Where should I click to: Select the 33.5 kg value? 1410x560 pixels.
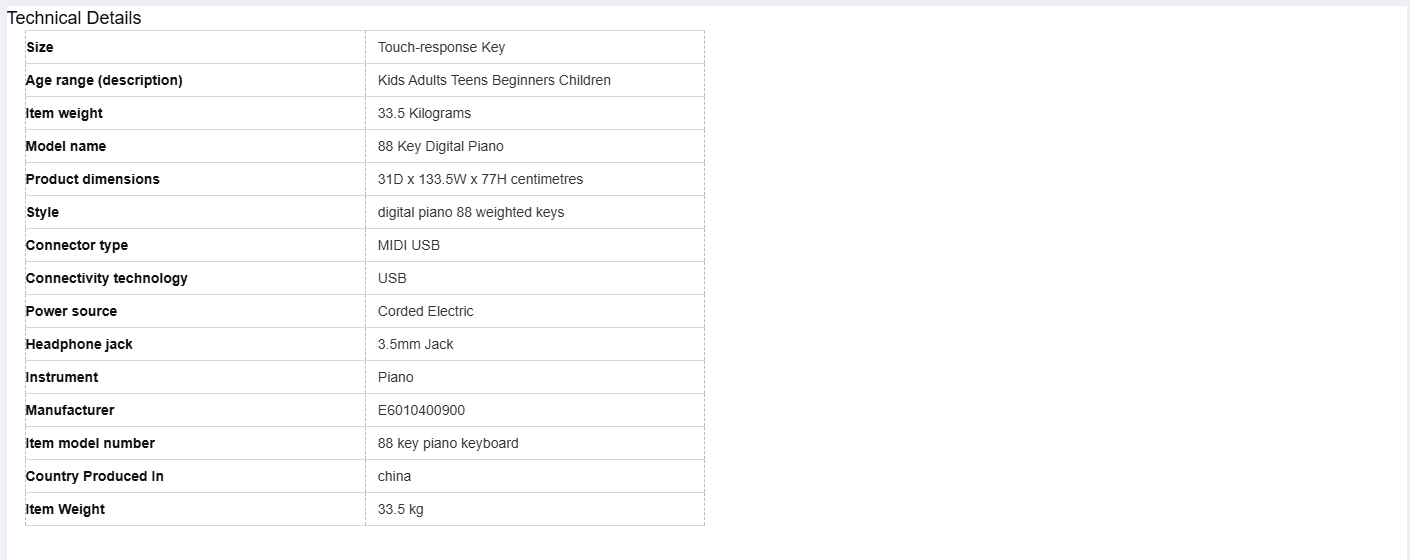pyautogui.click(x=401, y=509)
